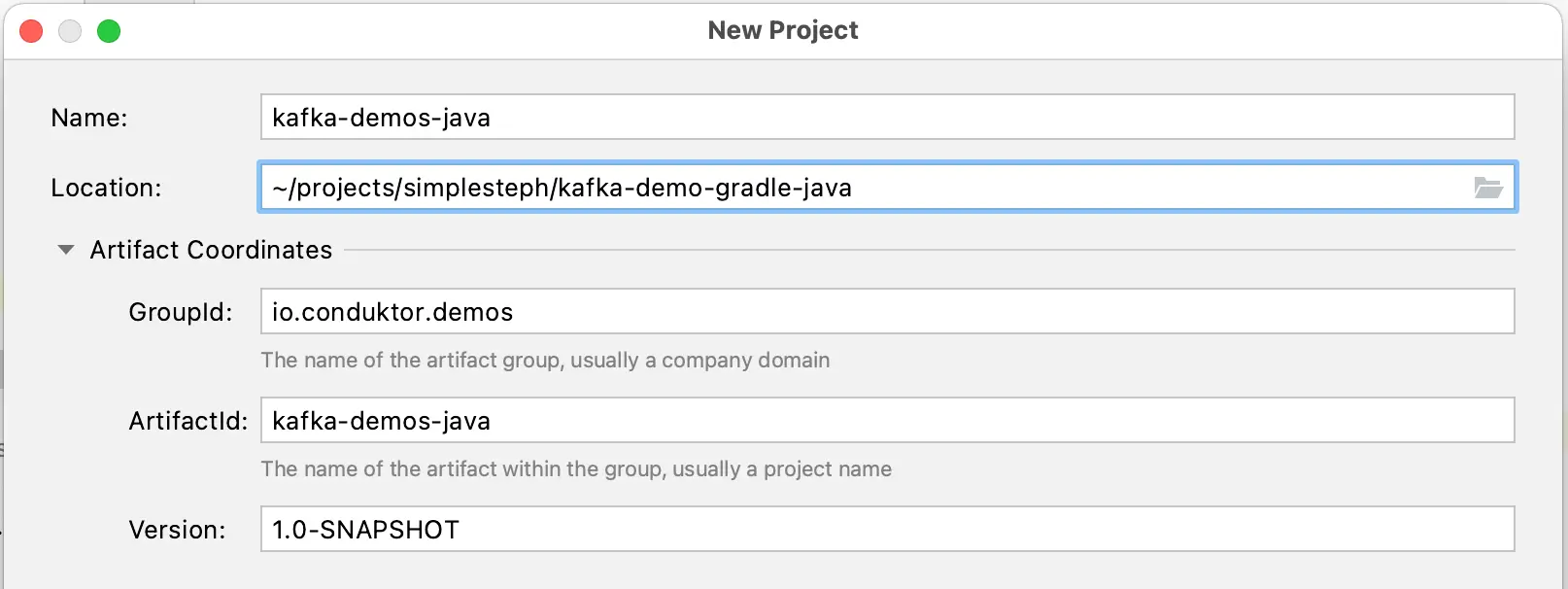Image resolution: width=1568 pixels, height=589 pixels.
Task: Click the green zoom window button
Action: (109, 31)
